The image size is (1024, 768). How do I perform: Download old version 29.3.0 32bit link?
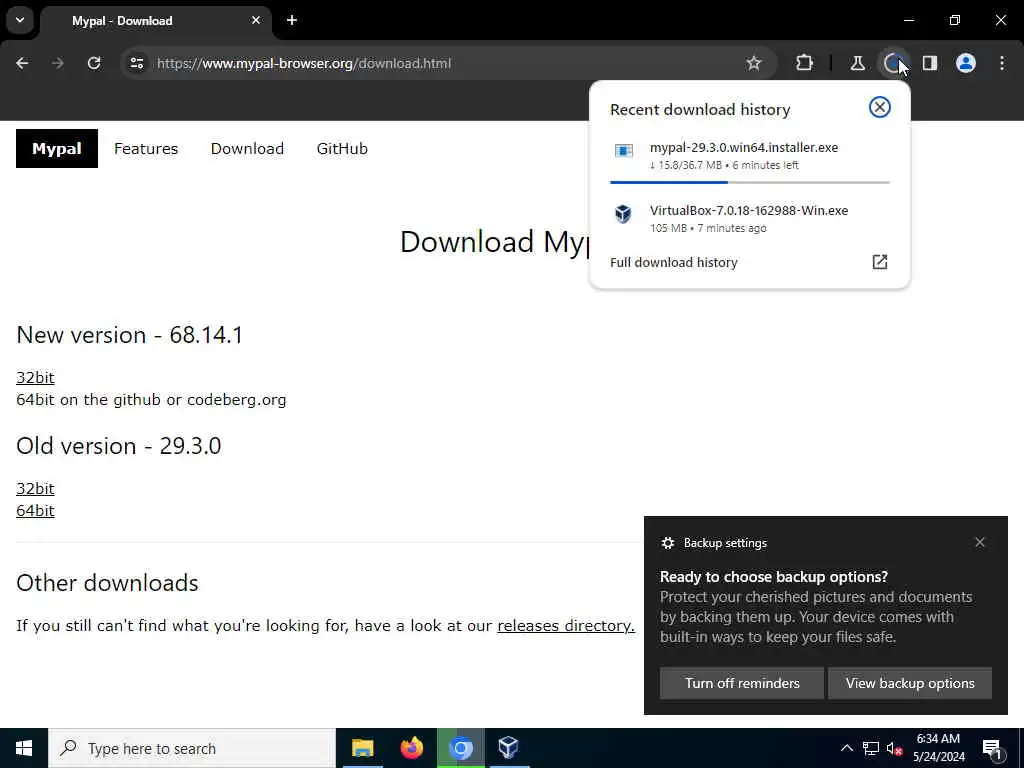[35, 488]
